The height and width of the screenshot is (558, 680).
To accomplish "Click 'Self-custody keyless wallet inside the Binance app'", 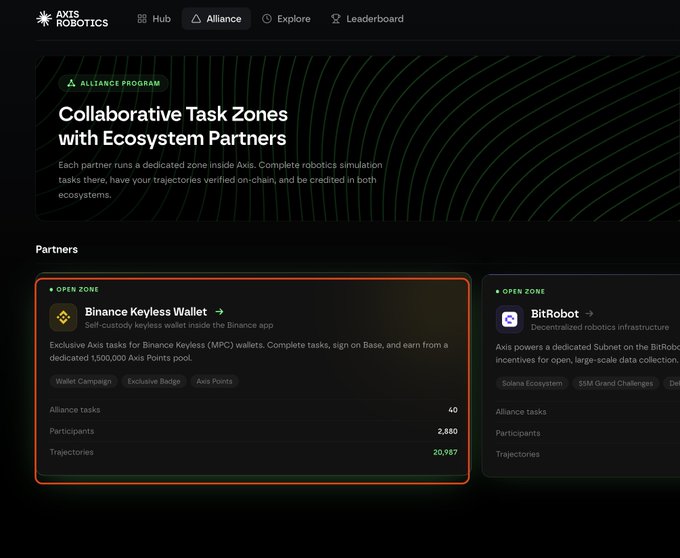I will click(179, 325).
